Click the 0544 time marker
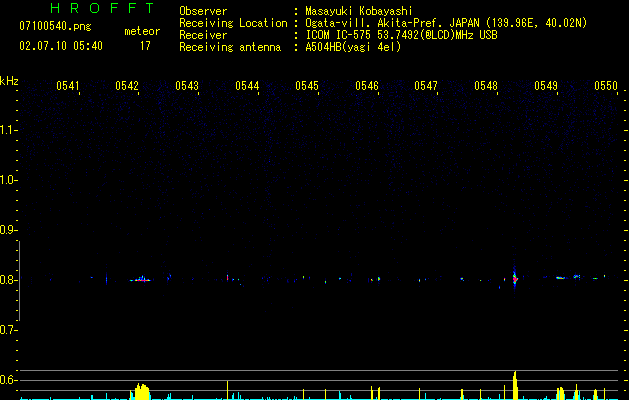The height and width of the screenshot is (400, 629). tap(247, 86)
